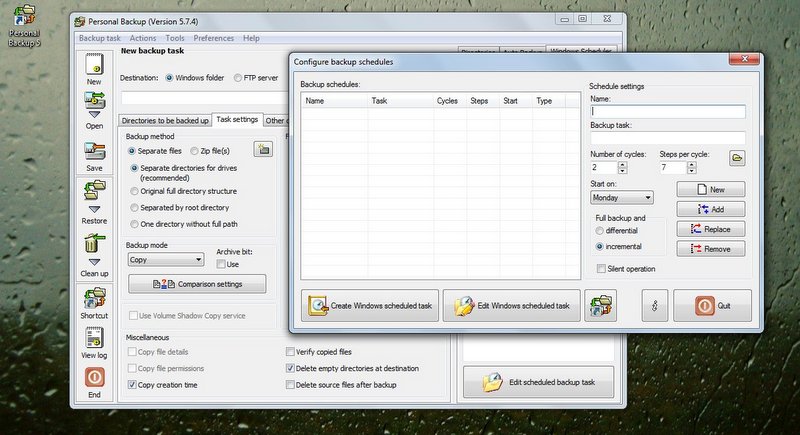Decrease Steps per cycle with down arrow
Viewport: 800px width, 435px height.
pyautogui.click(x=691, y=170)
